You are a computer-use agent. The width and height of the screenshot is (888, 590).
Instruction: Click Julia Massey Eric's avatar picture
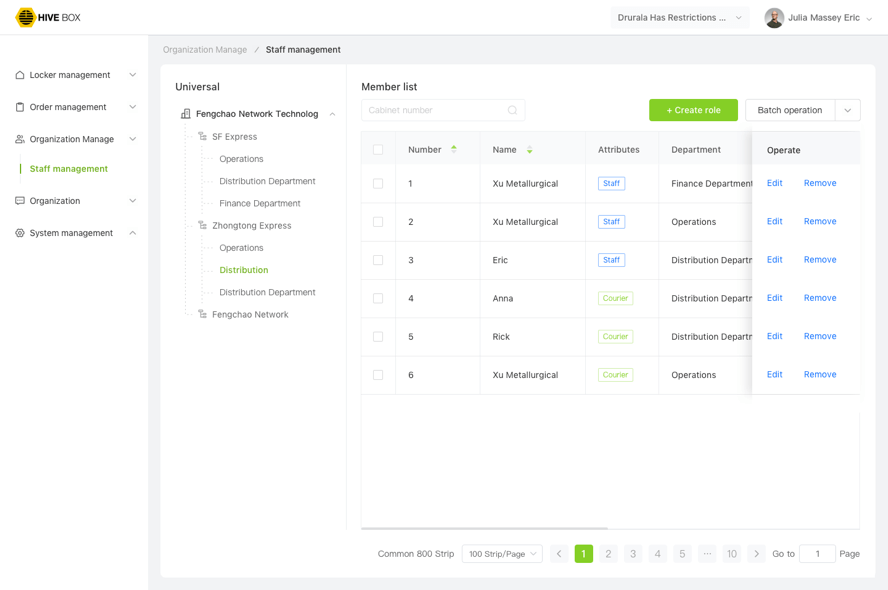[774, 18]
